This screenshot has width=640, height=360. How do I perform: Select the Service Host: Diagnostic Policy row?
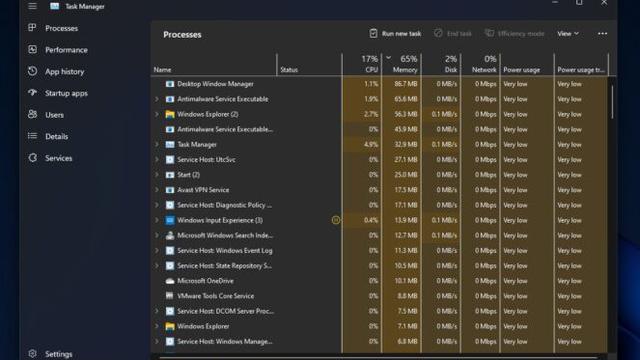pos(380,205)
